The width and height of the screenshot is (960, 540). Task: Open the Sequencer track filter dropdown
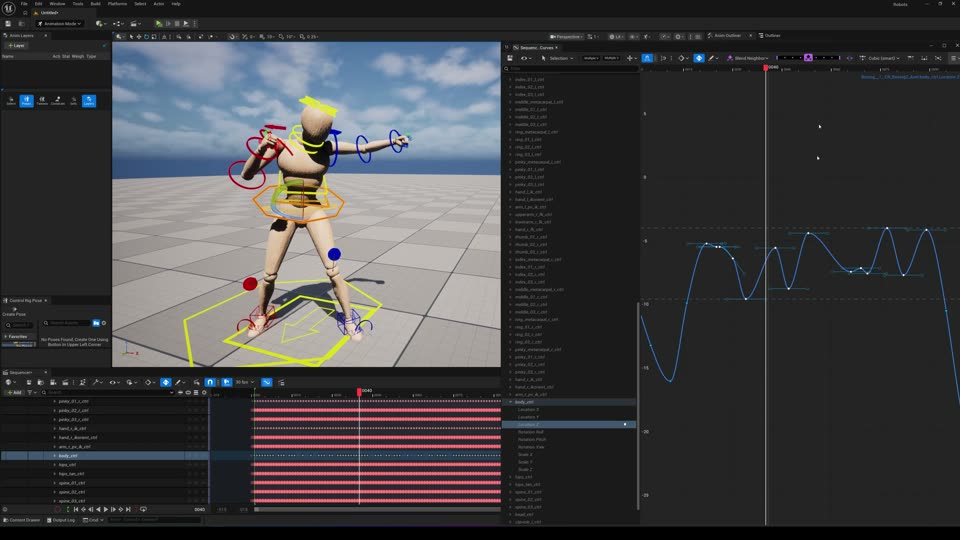[31, 392]
